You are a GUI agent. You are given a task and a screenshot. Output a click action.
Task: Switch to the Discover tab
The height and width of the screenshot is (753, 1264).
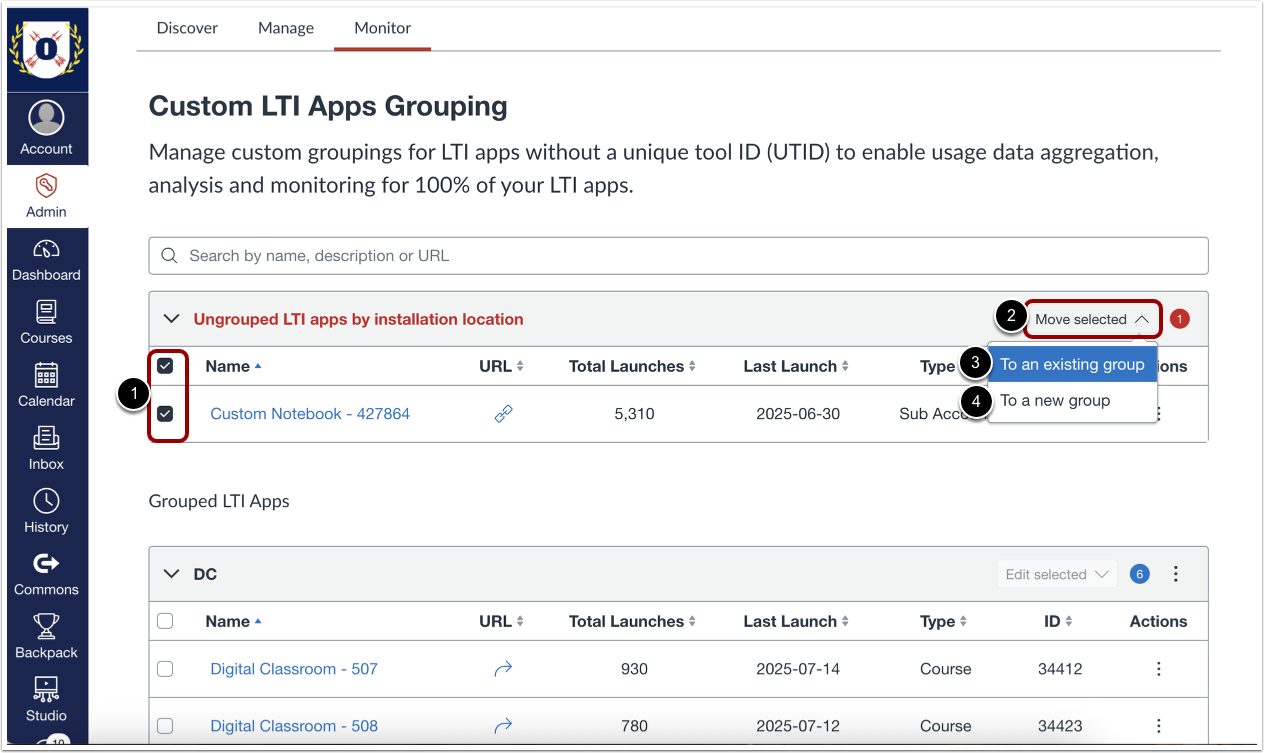click(187, 28)
